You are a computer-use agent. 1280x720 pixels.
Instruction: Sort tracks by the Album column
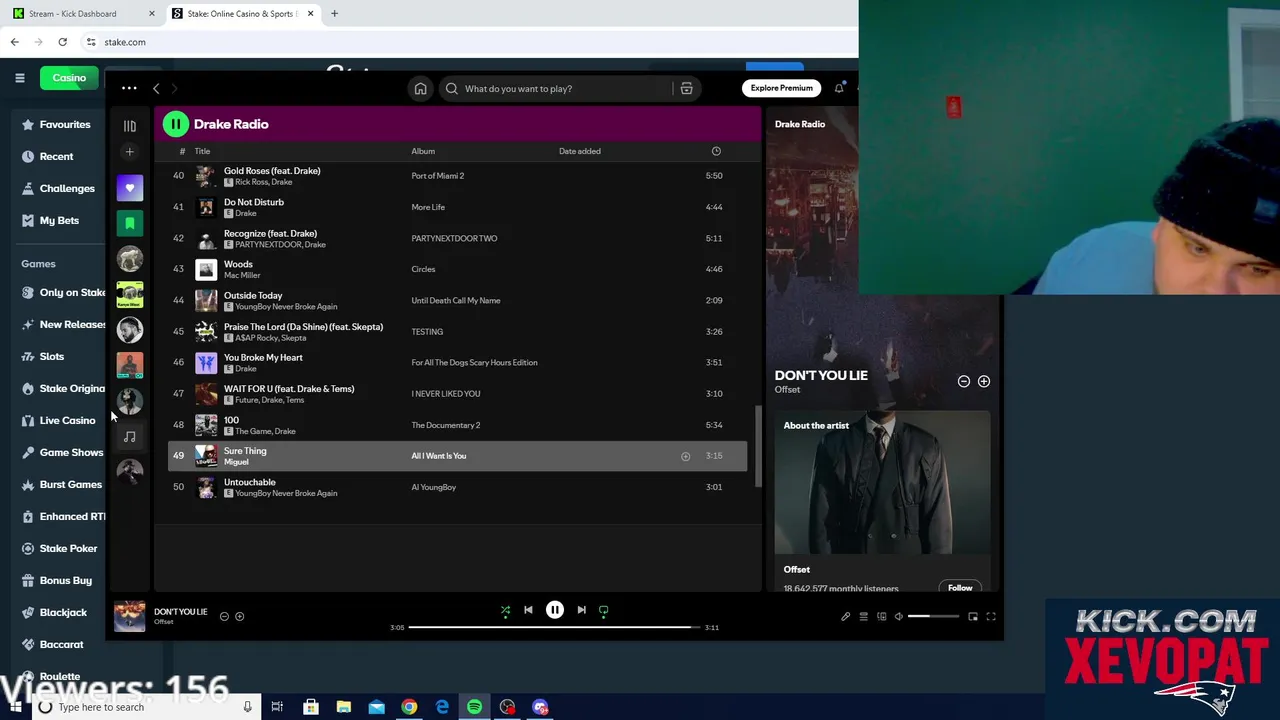pos(423,151)
